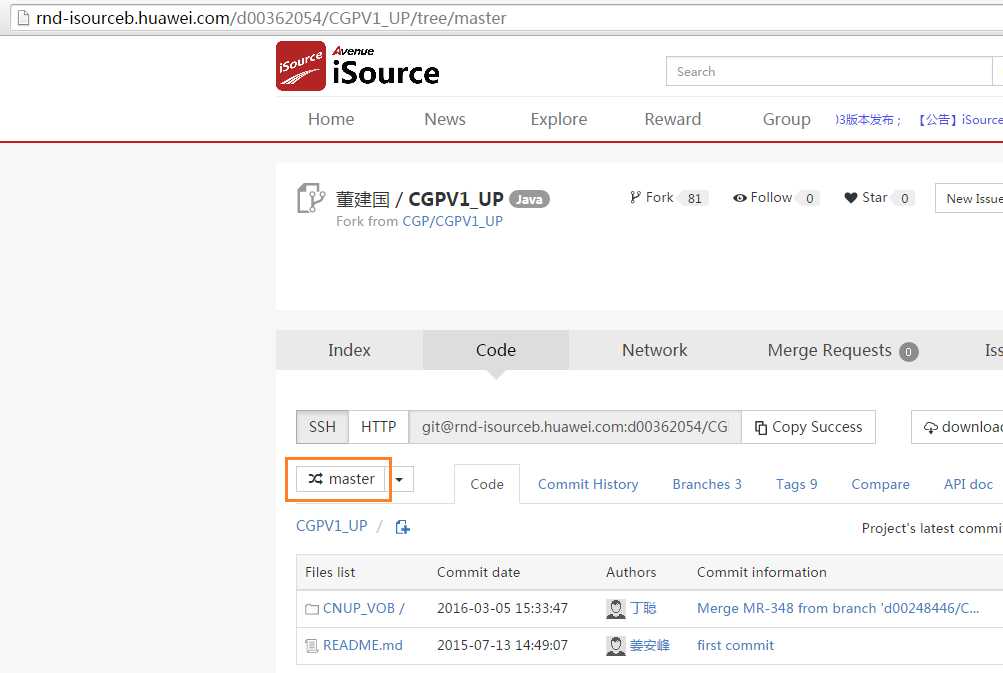1003x673 pixels.
Task: Click the date 2015-07-13 14:49:07
Action: click(x=502, y=645)
